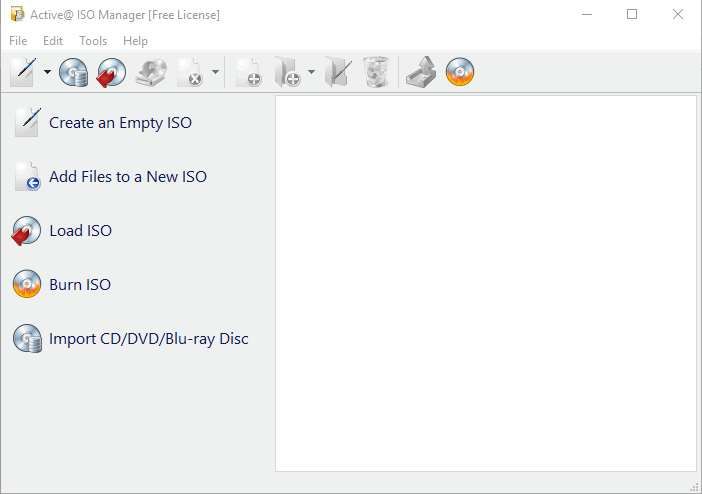Viewport: 702px width, 494px height.
Task: Open the Edit menu
Action: 53,41
